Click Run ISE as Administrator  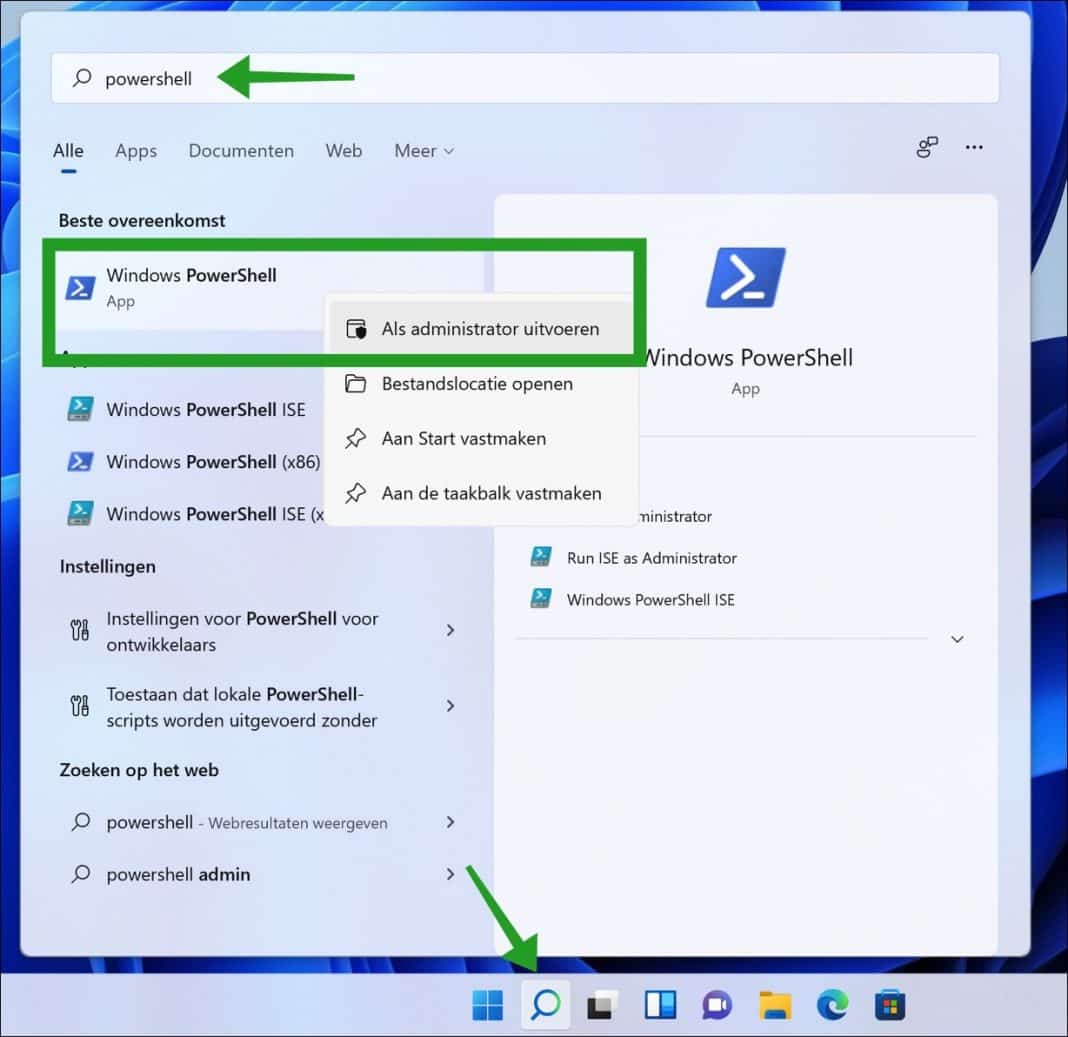tap(648, 557)
